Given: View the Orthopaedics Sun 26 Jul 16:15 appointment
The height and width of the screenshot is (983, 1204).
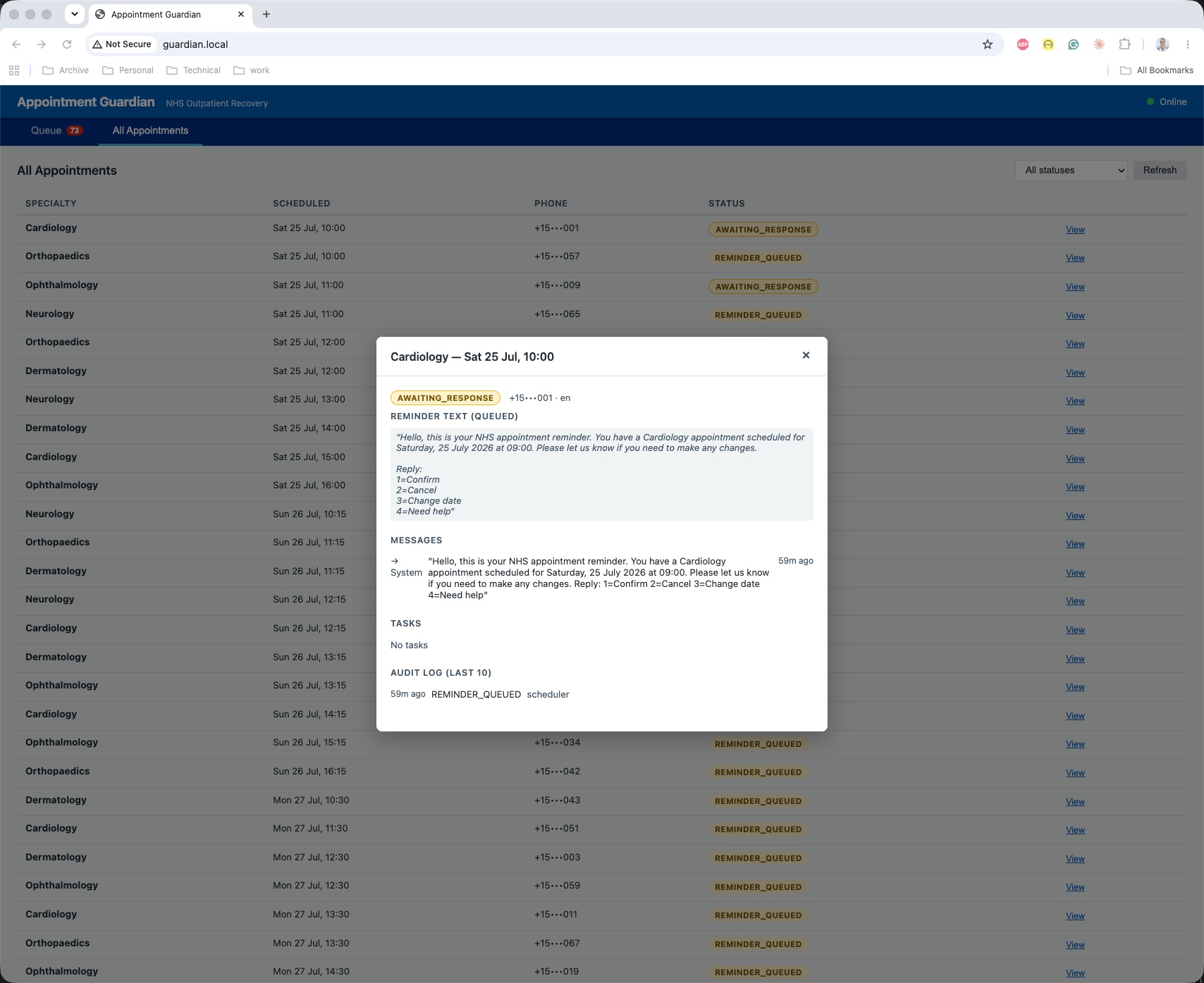Looking at the screenshot, I should point(1075,773).
